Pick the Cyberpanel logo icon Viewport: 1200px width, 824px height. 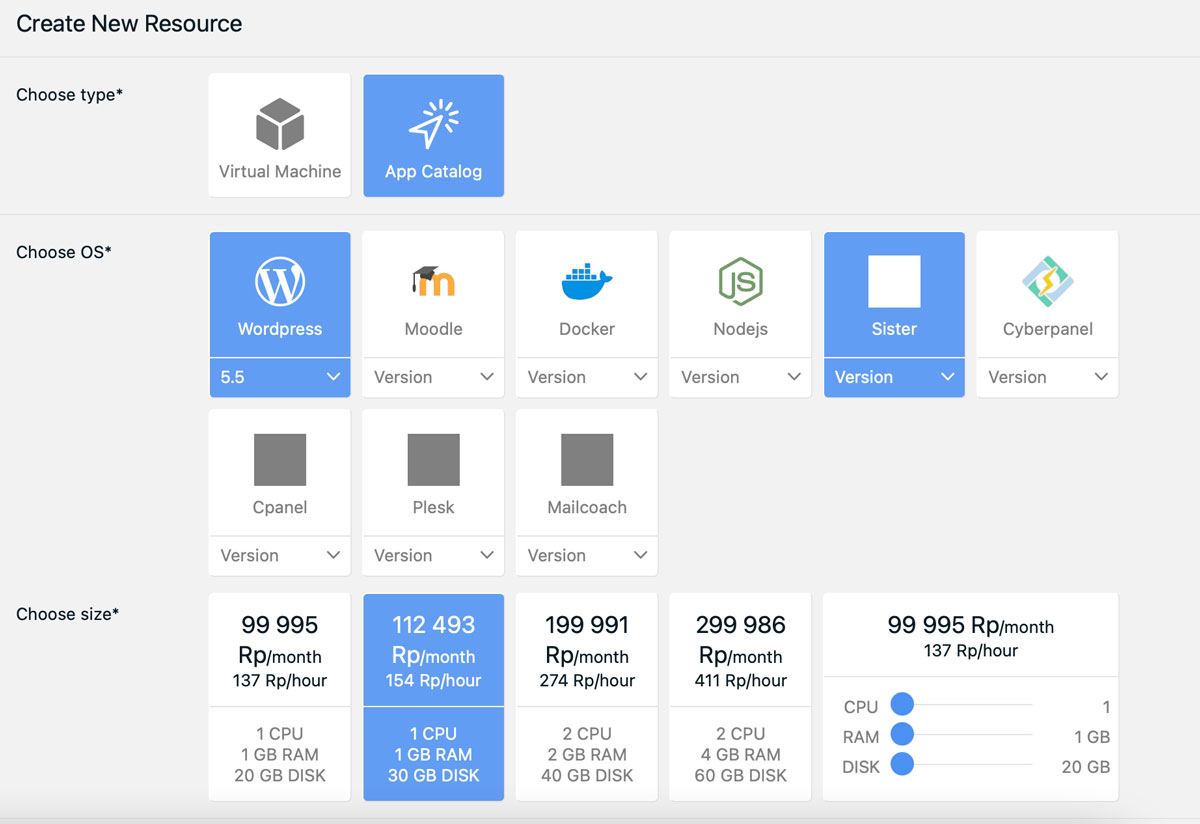tap(1047, 282)
